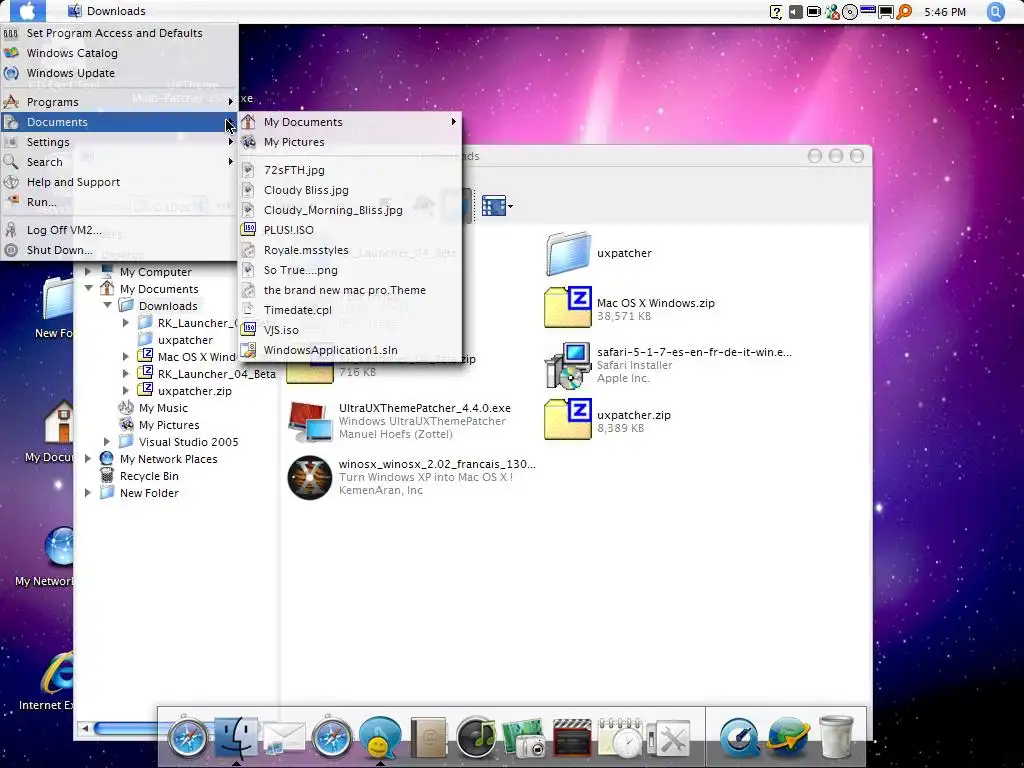Click the question-mark balloon tray icon
The width and height of the screenshot is (1024, 768).
(776, 12)
